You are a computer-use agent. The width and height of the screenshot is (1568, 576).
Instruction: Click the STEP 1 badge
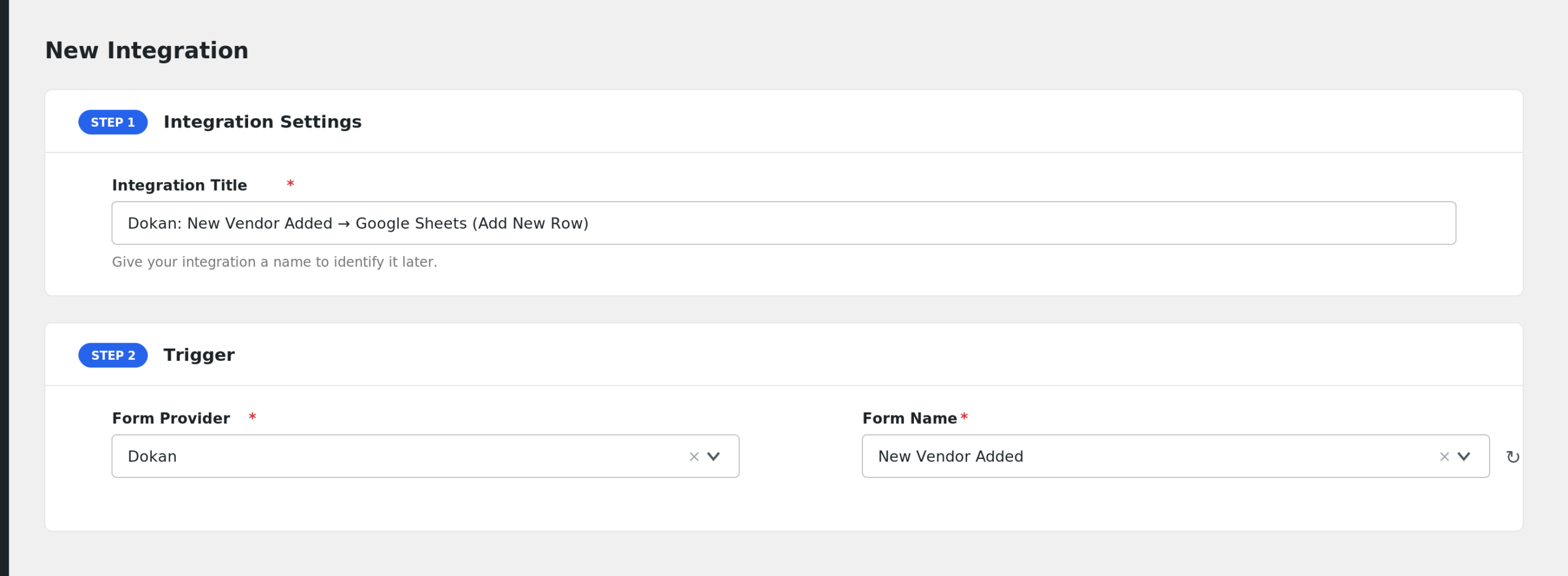pos(113,122)
